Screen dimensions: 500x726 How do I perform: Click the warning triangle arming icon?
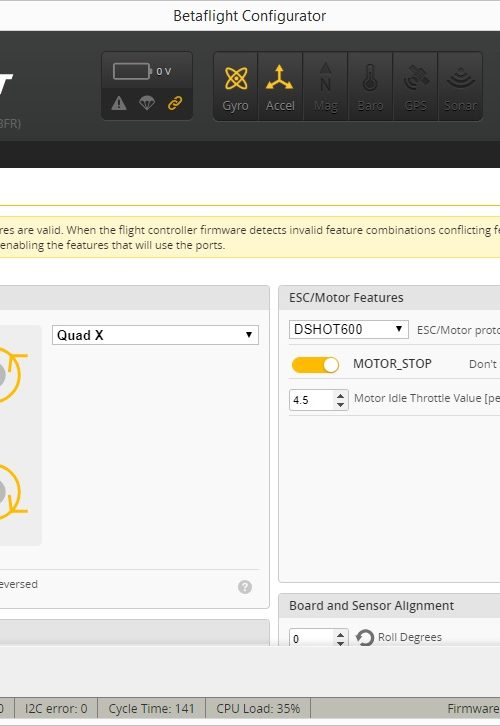click(x=119, y=103)
